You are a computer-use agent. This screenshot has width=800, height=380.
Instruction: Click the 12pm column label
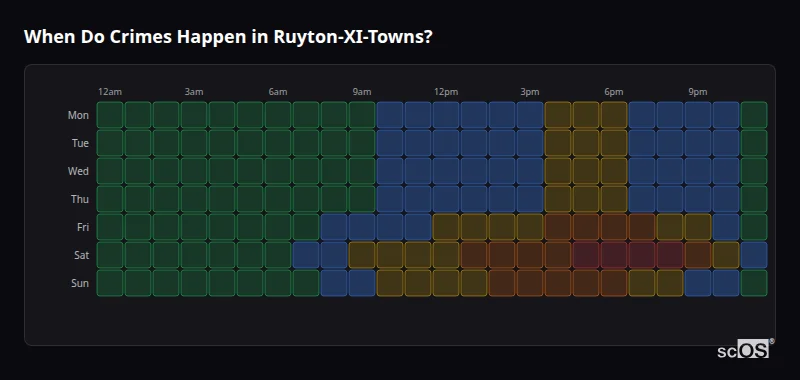[x=446, y=92]
